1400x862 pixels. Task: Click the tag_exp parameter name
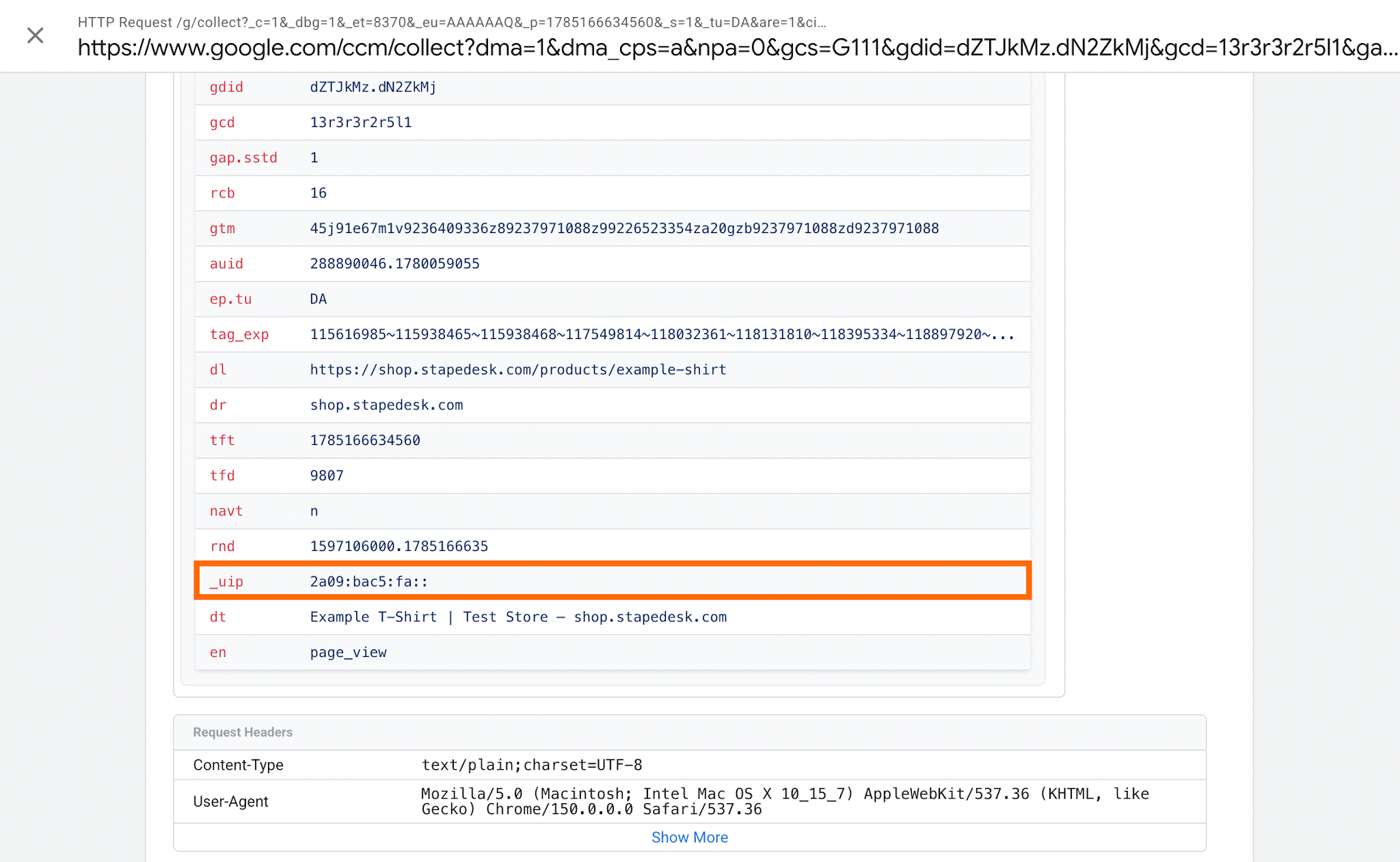pyautogui.click(x=239, y=334)
